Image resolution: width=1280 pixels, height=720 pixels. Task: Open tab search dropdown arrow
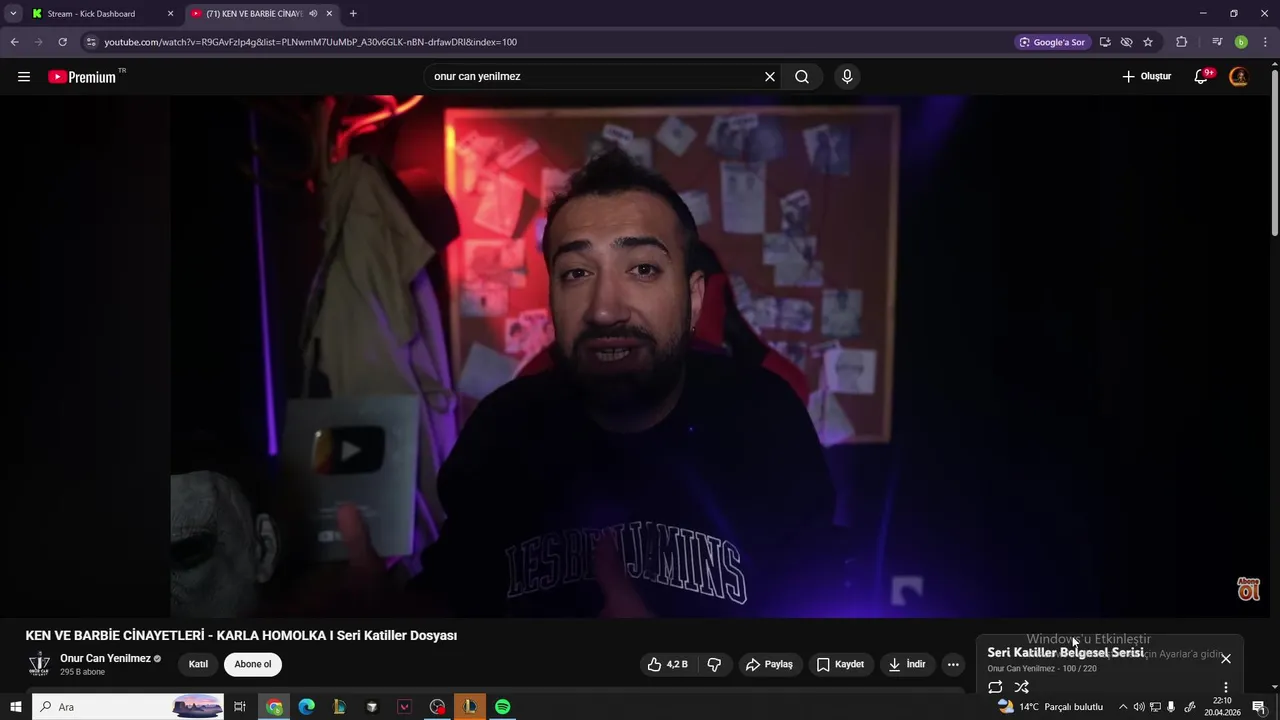click(13, 14)
